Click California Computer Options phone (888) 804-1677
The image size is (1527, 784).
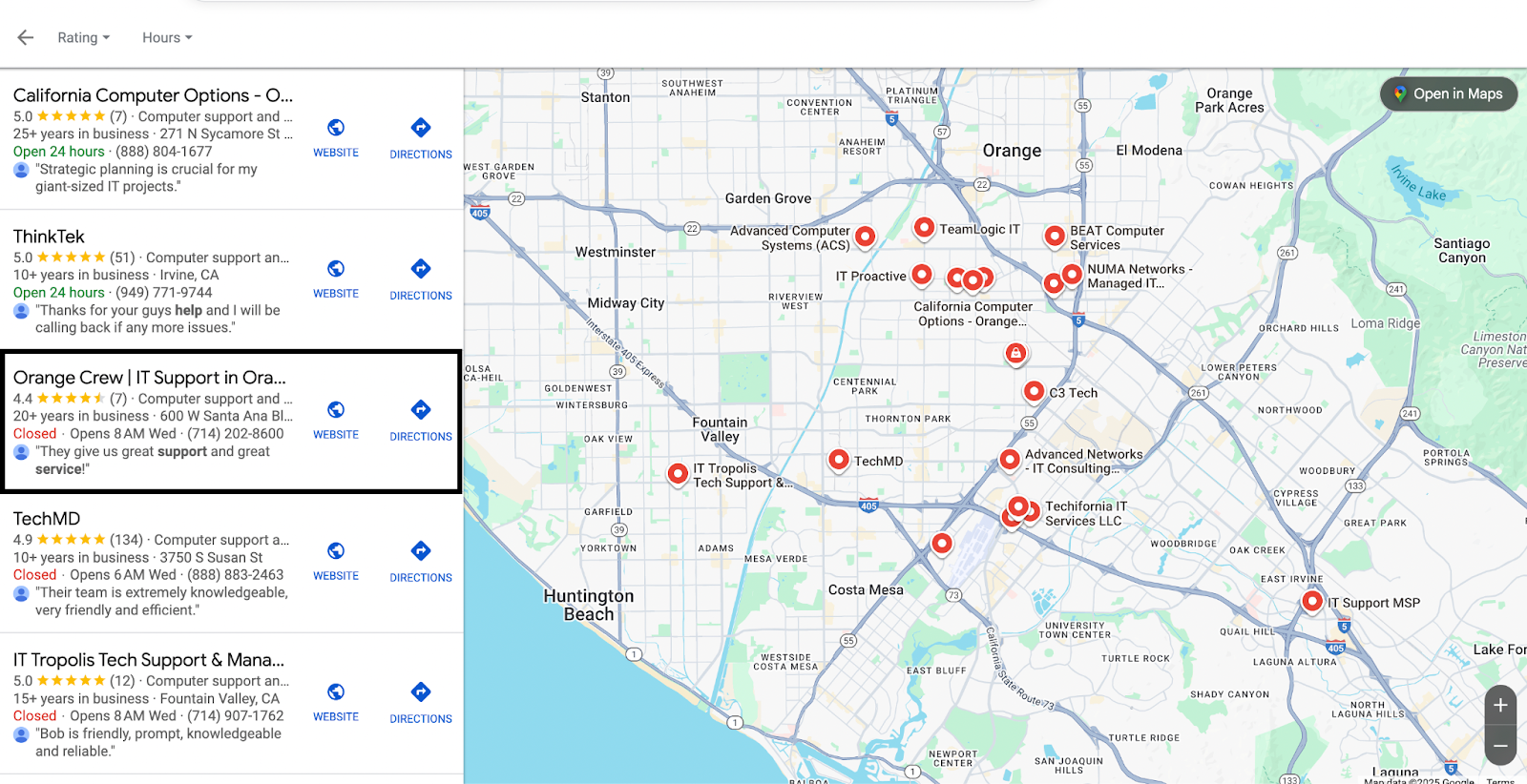tap(164, 152)
